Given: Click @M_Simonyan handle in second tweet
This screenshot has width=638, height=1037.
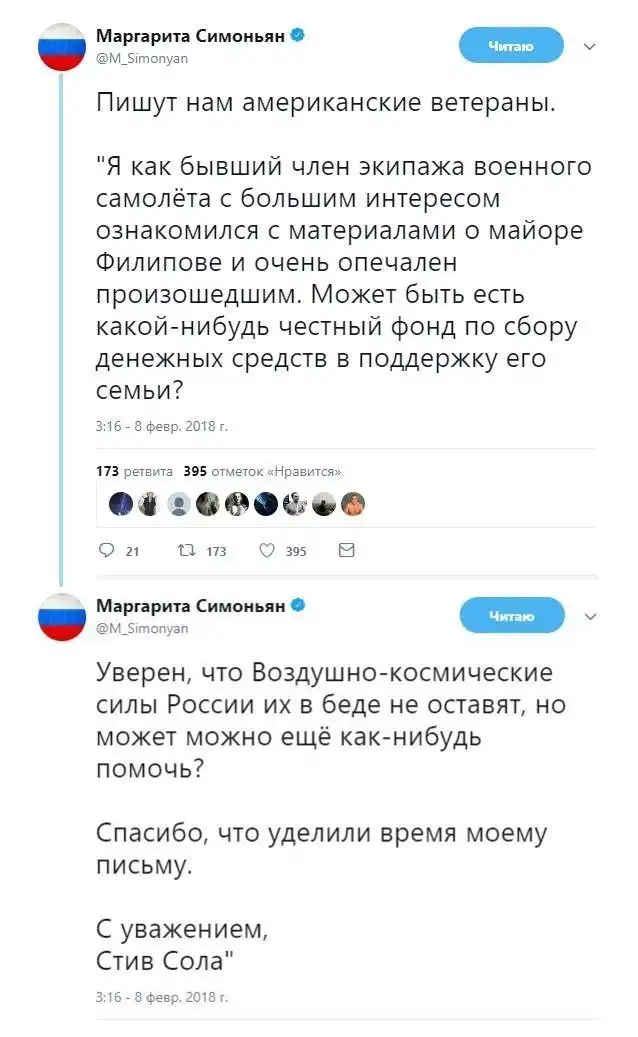Looking at the screenshot, I should (141, 628).
